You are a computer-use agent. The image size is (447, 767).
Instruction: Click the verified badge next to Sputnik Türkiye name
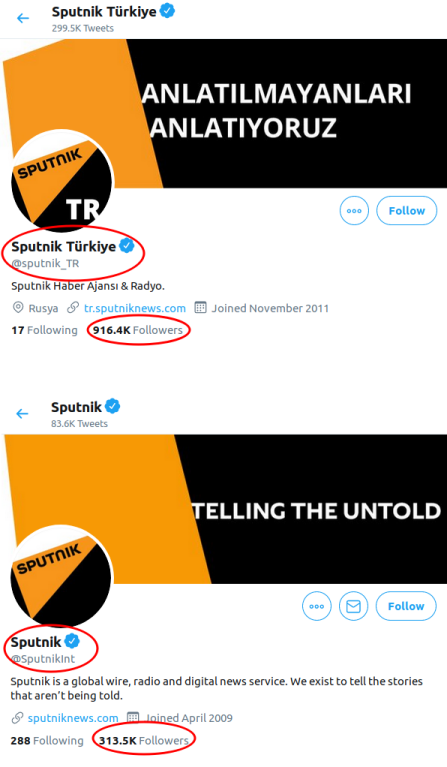click(x=127, y=246)
